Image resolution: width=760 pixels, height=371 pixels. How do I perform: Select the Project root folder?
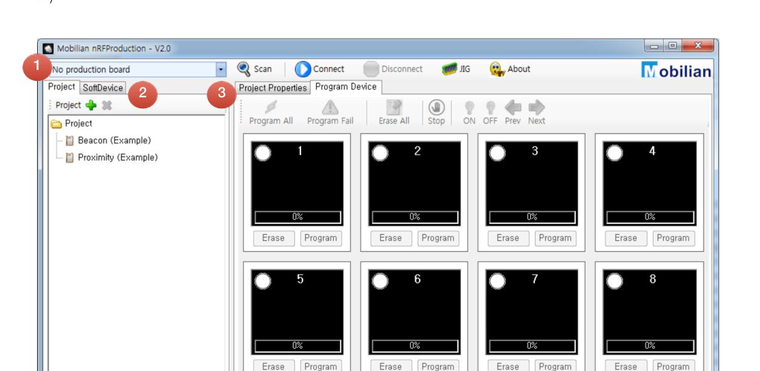(x=79, y=123)
